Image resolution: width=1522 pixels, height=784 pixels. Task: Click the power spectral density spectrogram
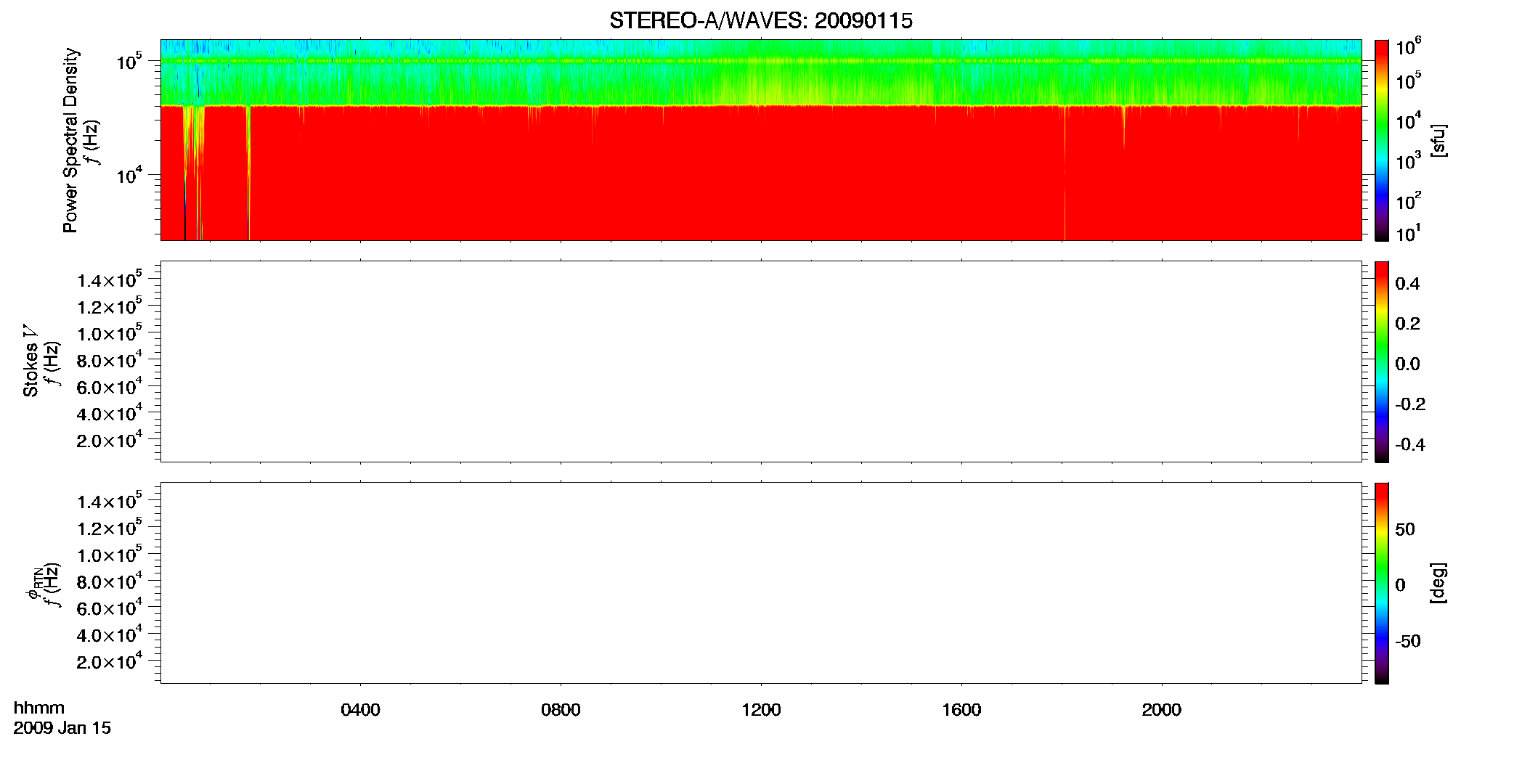761,140
